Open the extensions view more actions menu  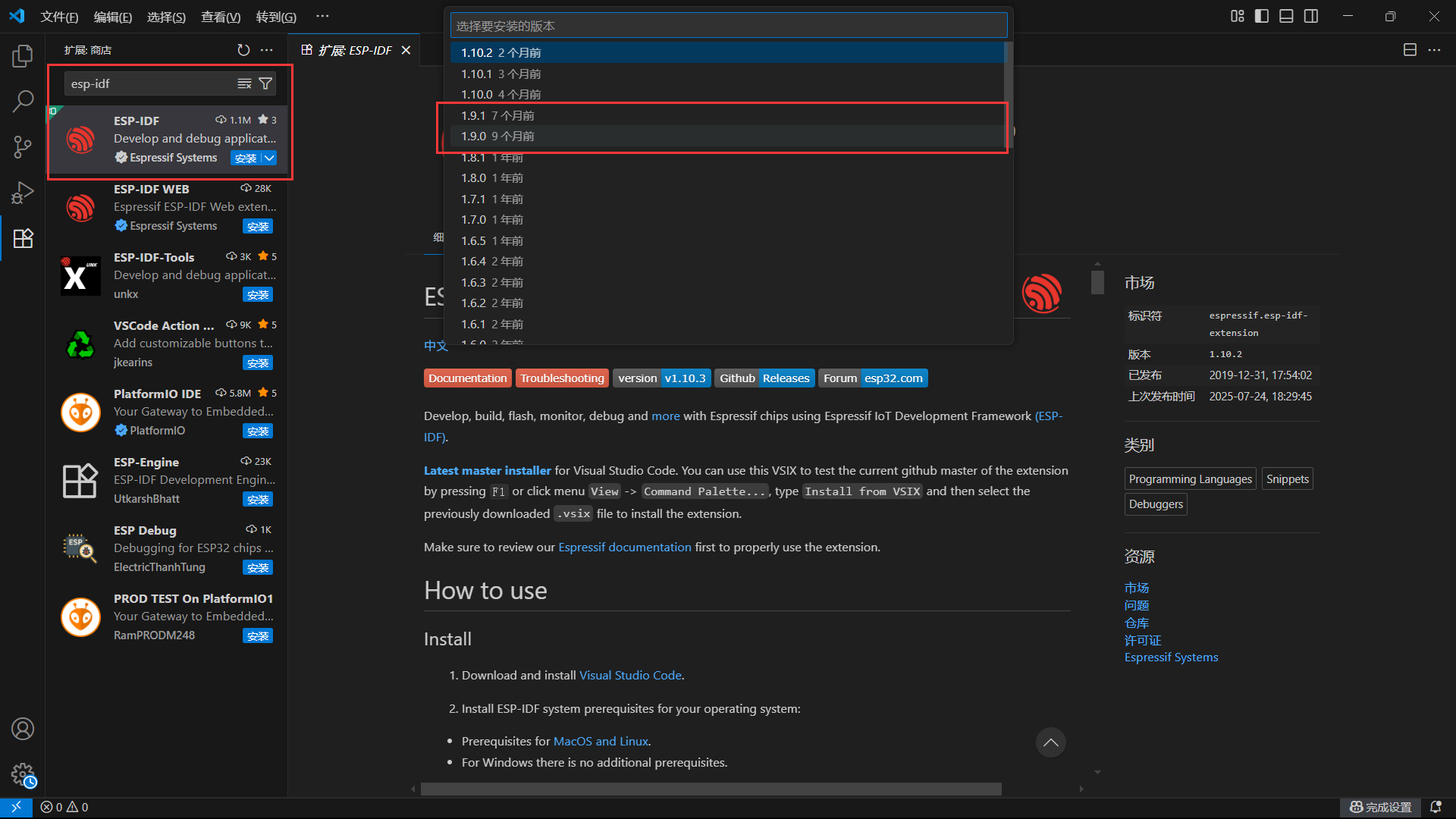tap(267, 50)
